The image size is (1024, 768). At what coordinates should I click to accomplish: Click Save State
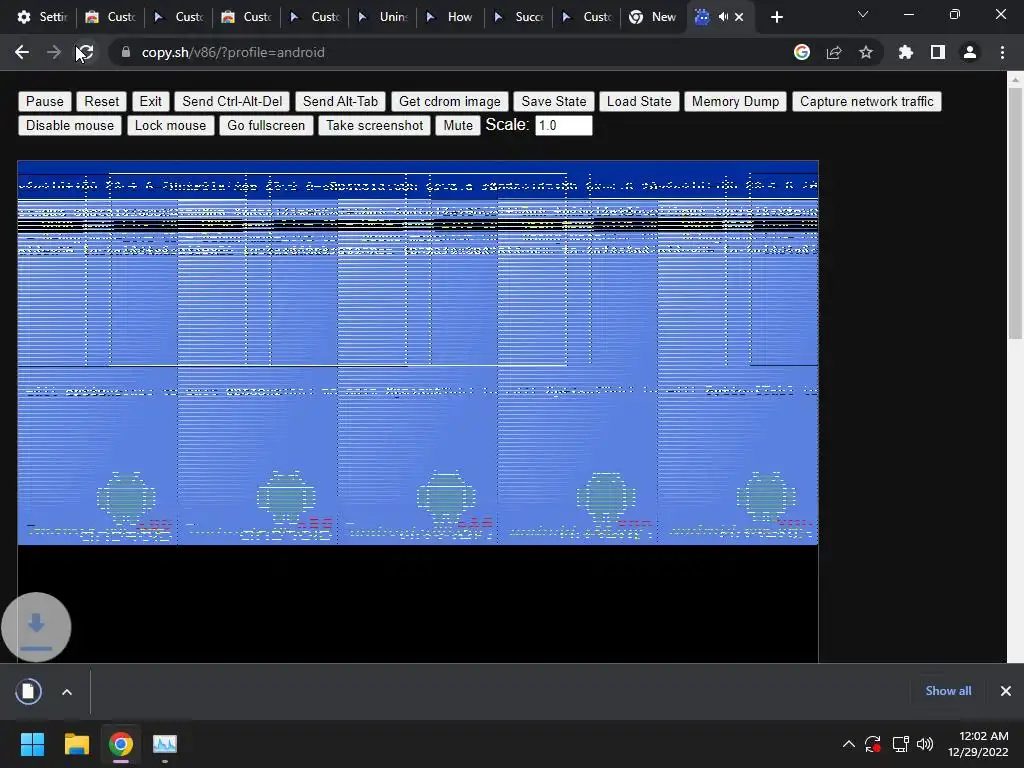pyautogui.click(x=553, y=101)
